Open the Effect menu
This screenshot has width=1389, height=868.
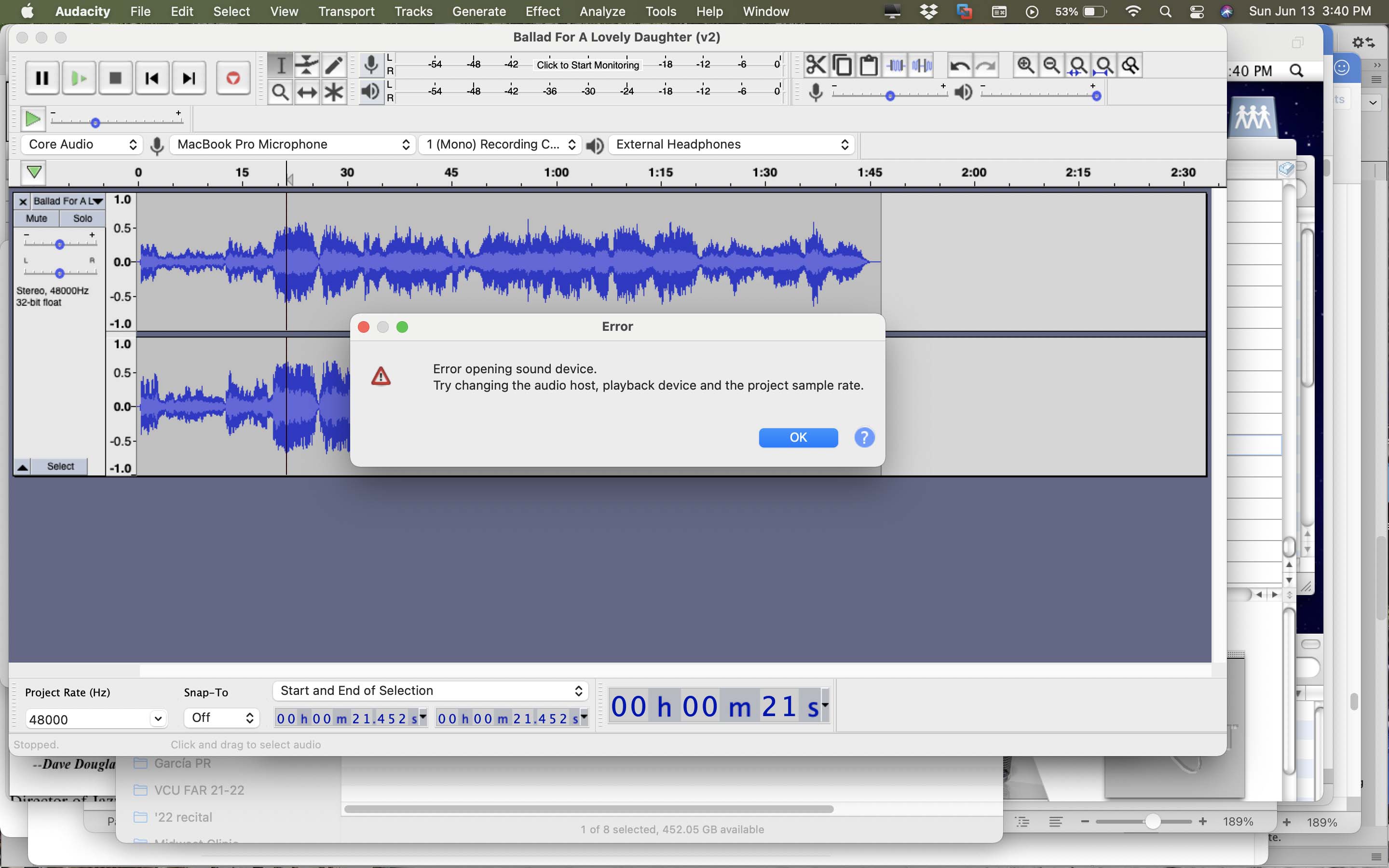tap(542, 11)
